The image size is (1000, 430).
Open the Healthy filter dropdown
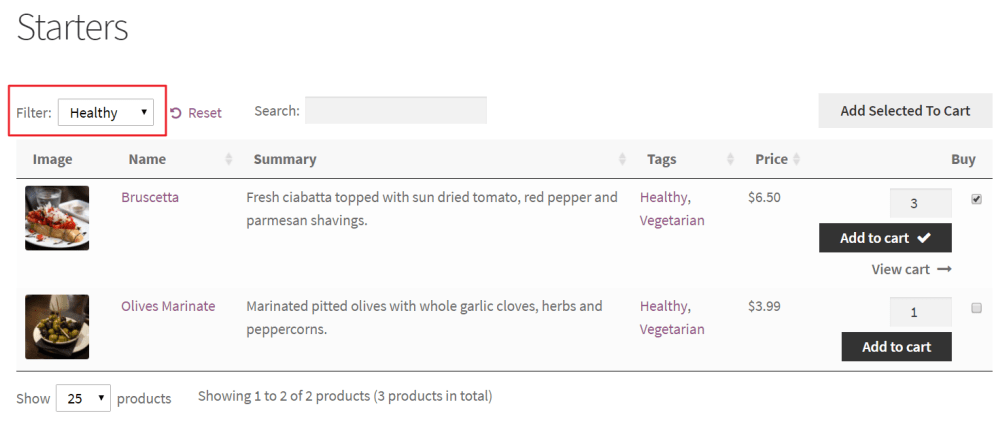point(105,113)
